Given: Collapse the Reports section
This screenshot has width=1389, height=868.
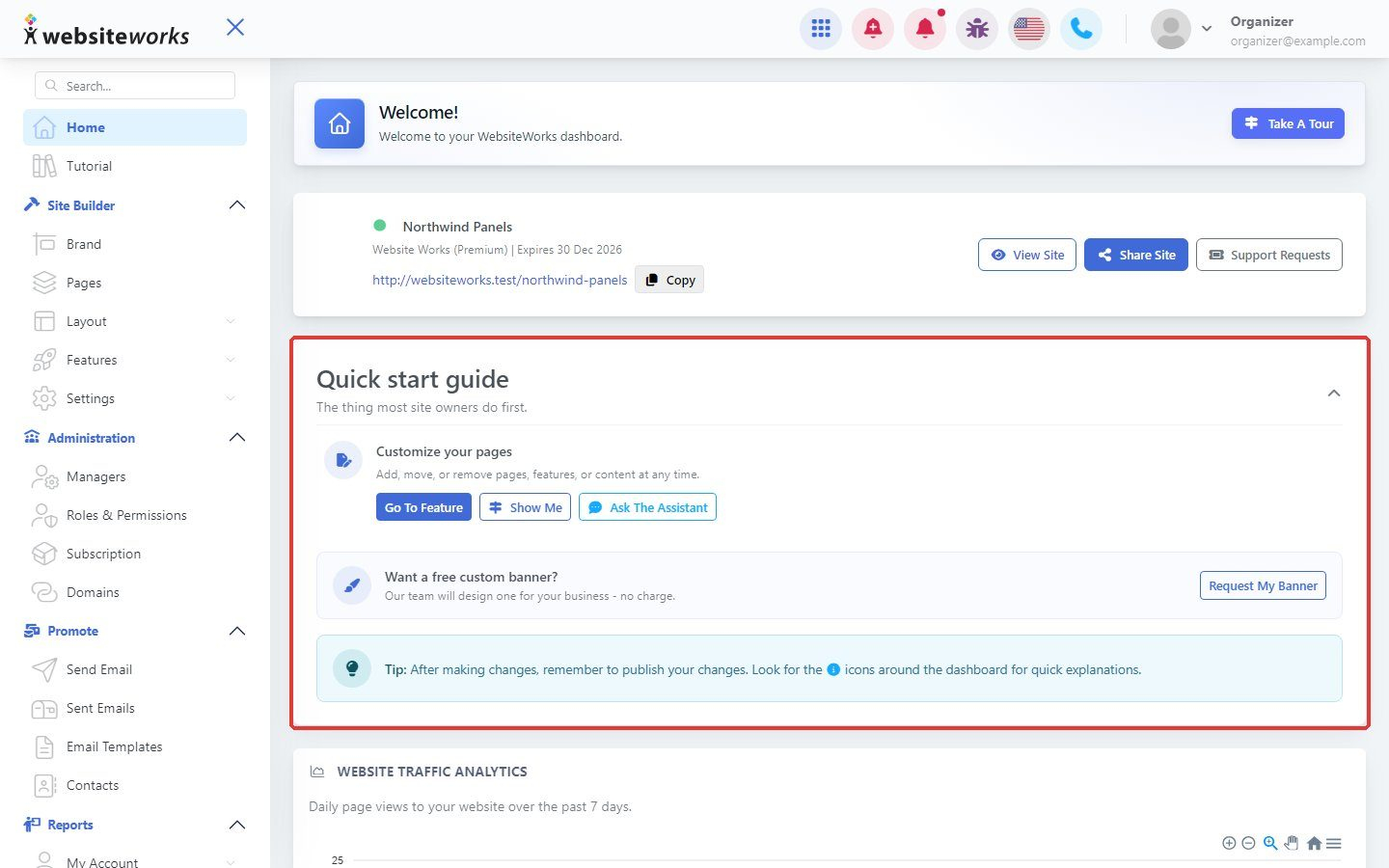Looking at the screenshot, I should point(237,825).
